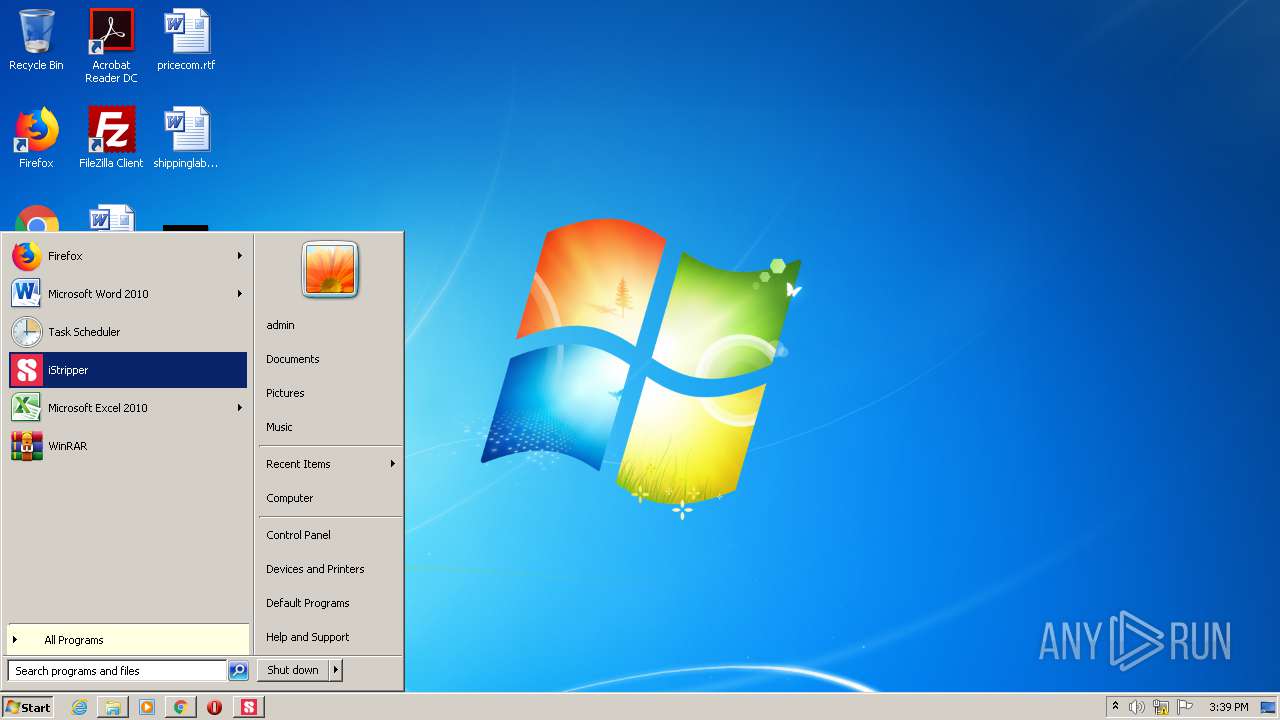
Task: Open the Pictures library link
Action: click(330, 393)
